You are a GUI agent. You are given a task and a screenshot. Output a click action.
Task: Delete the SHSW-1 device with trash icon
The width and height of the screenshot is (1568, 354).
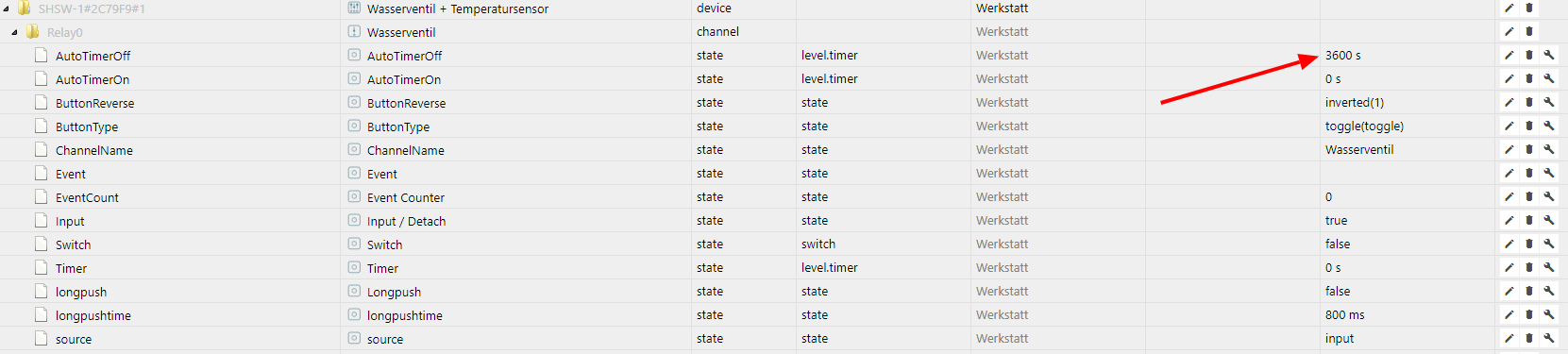click(1529, 8)
